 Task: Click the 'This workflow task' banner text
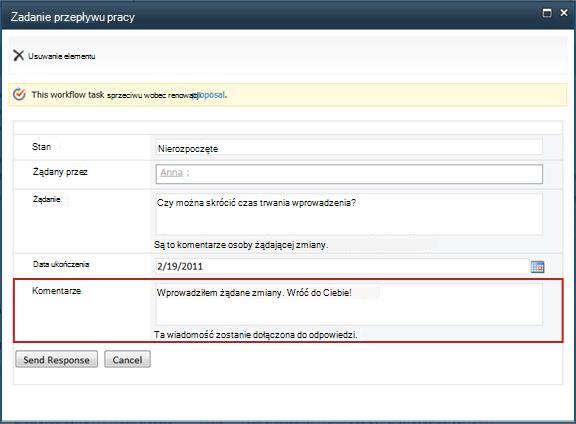click(x=68, y=94)
